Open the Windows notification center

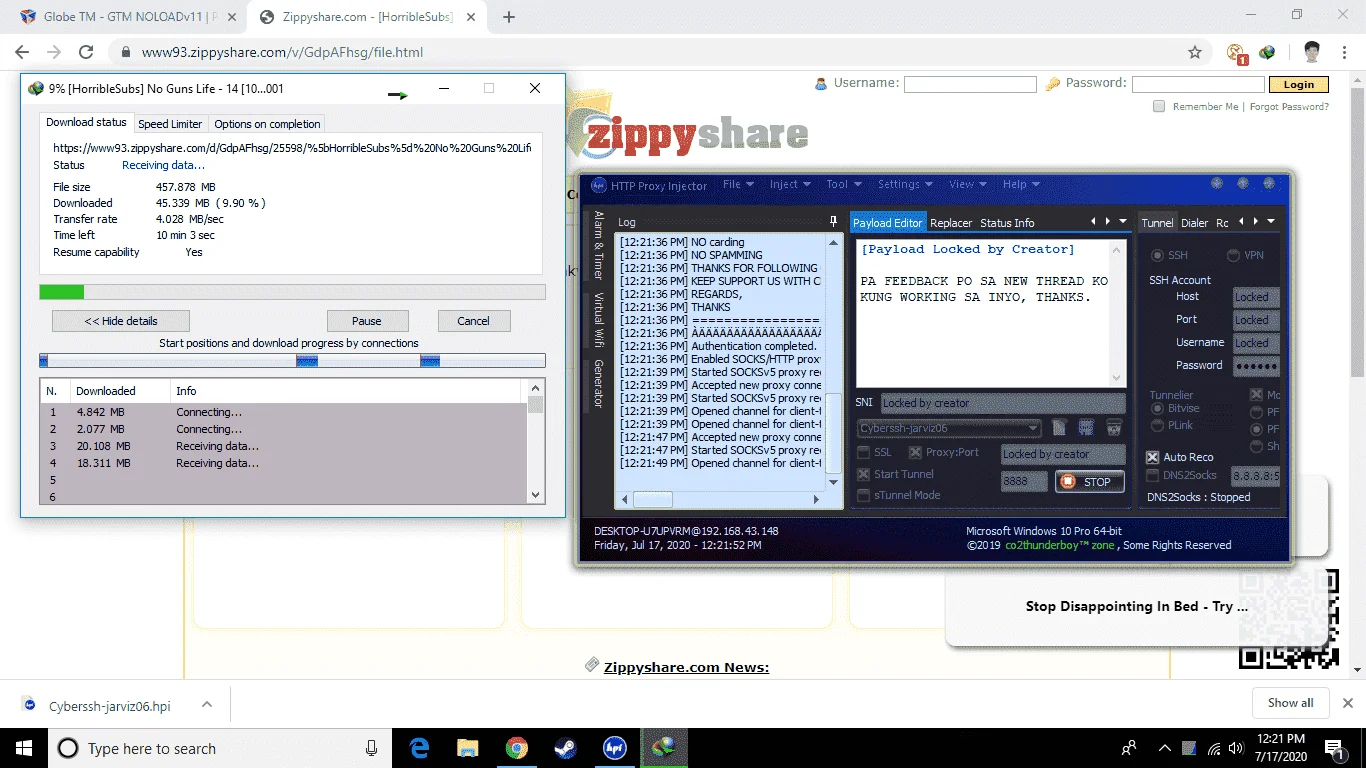1334,748
